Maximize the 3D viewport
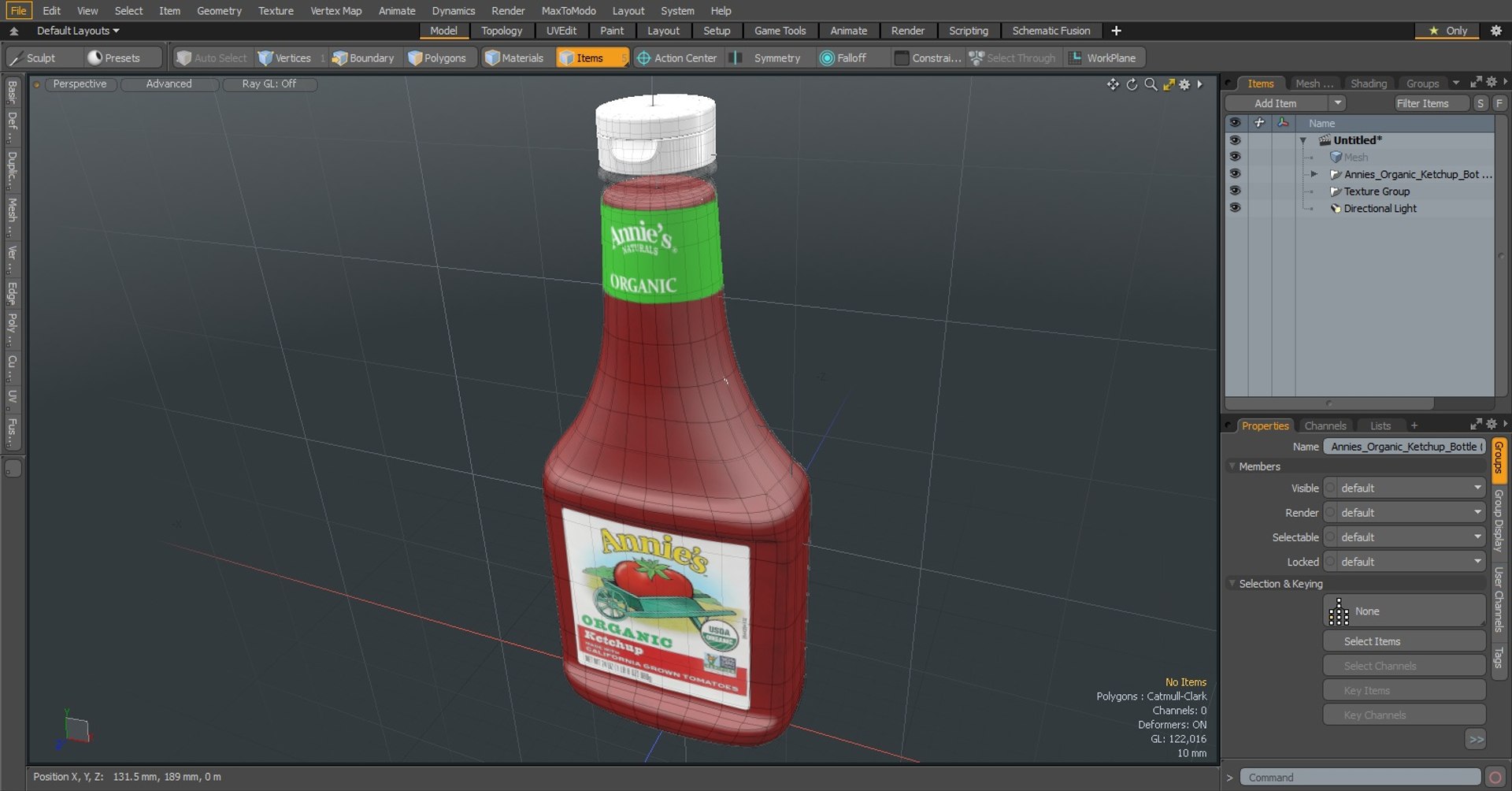 pos(1169,84)
